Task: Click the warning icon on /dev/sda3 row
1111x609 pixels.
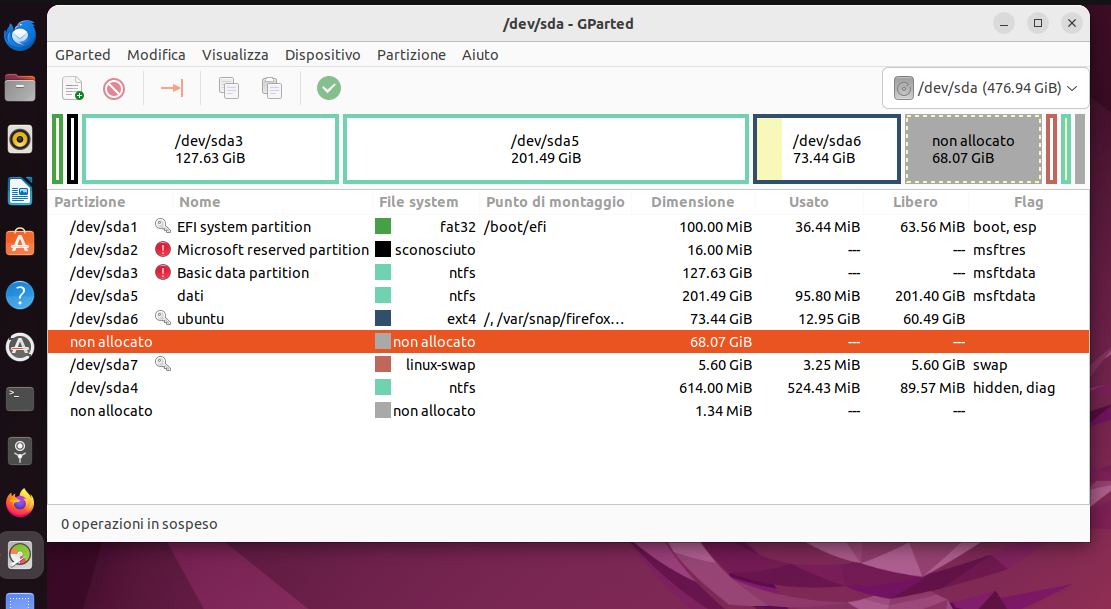Action: (163, 272)
